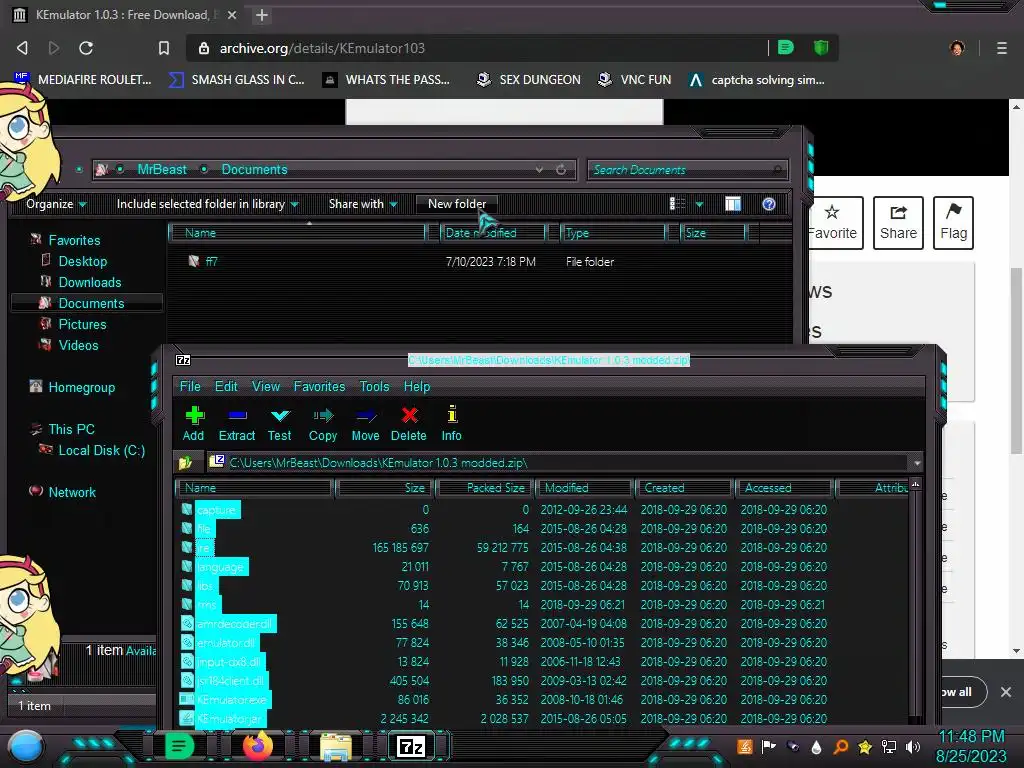Open the Organize dropdown in Explorer

56,204
